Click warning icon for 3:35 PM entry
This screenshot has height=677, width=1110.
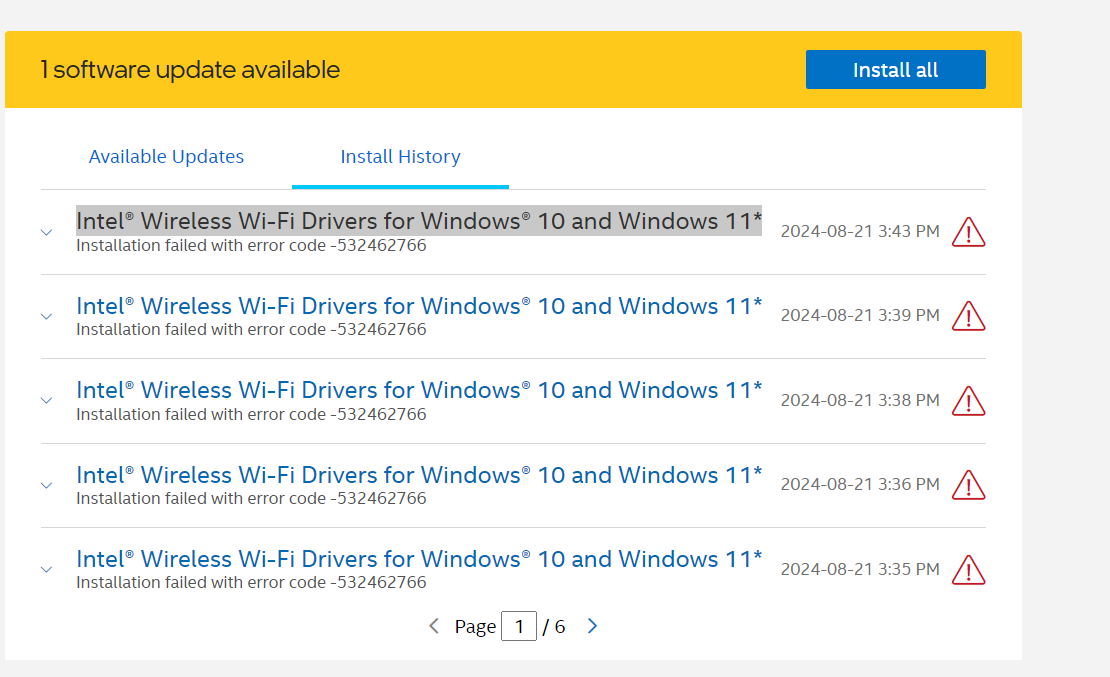point(968,570)
